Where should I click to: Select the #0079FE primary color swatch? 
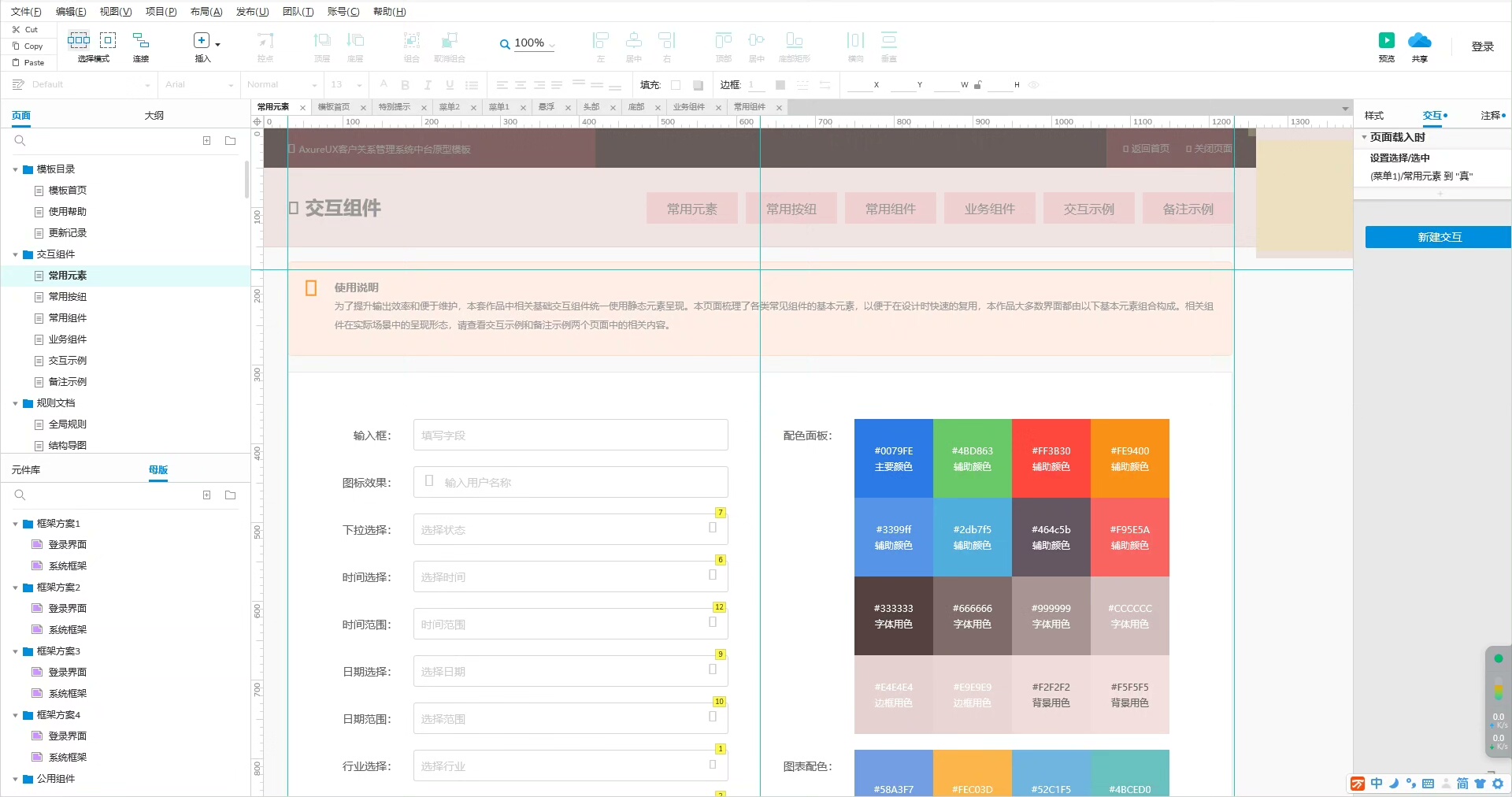pos(893,458)
